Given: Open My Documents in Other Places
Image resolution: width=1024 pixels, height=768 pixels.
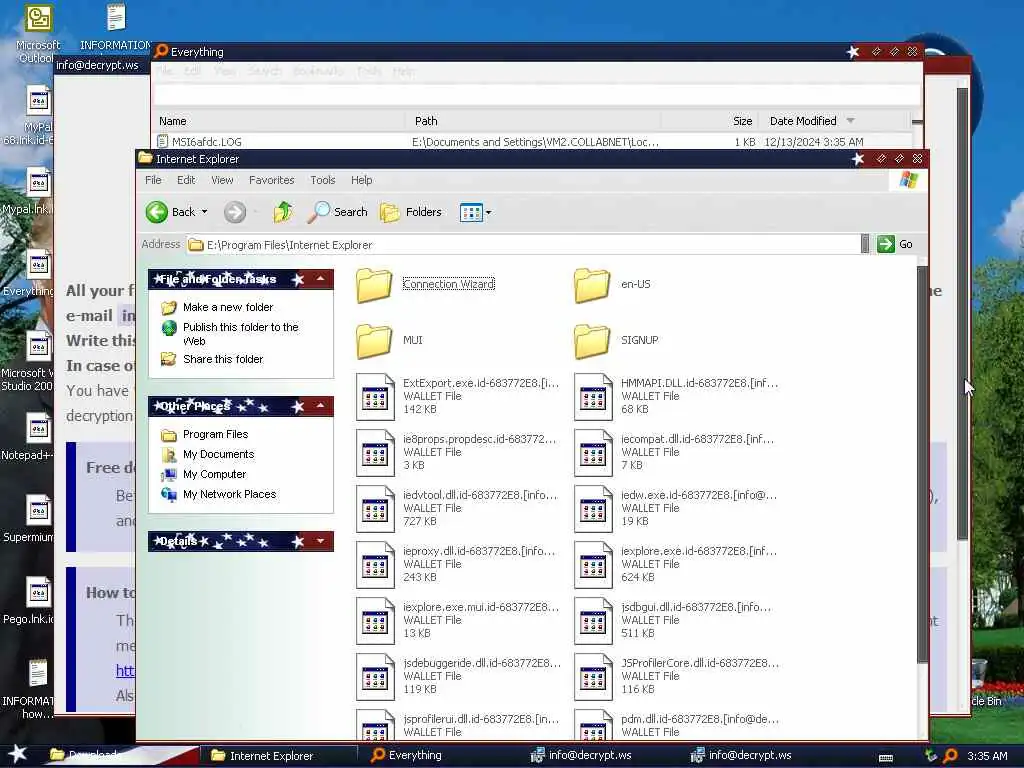Looking at the screenshot, I should coord(218,455).
